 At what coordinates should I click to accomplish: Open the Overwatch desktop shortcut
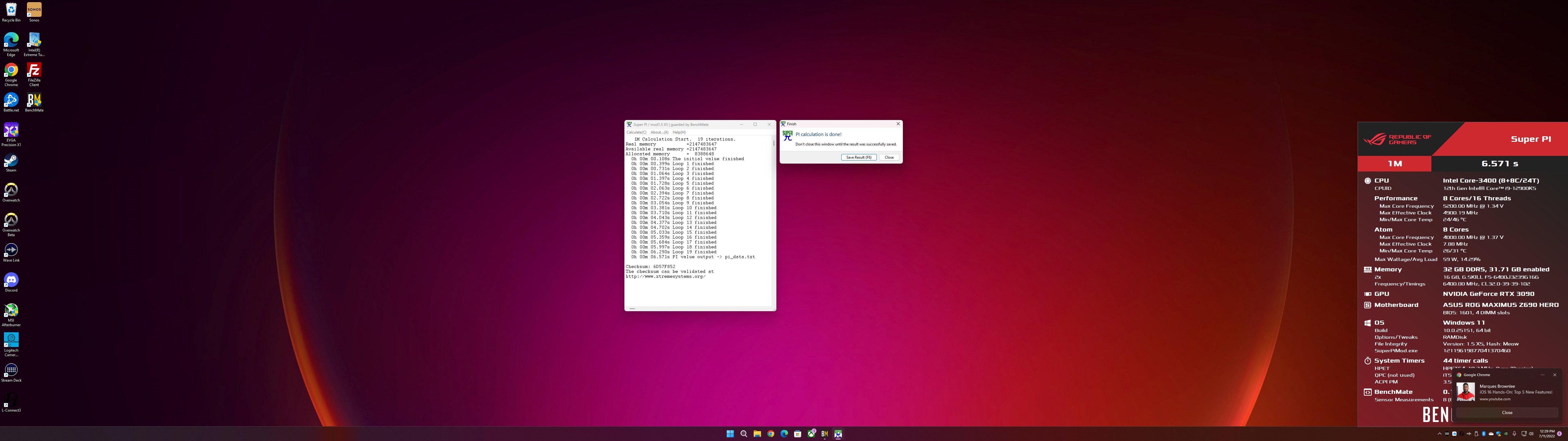click(11, 193)
